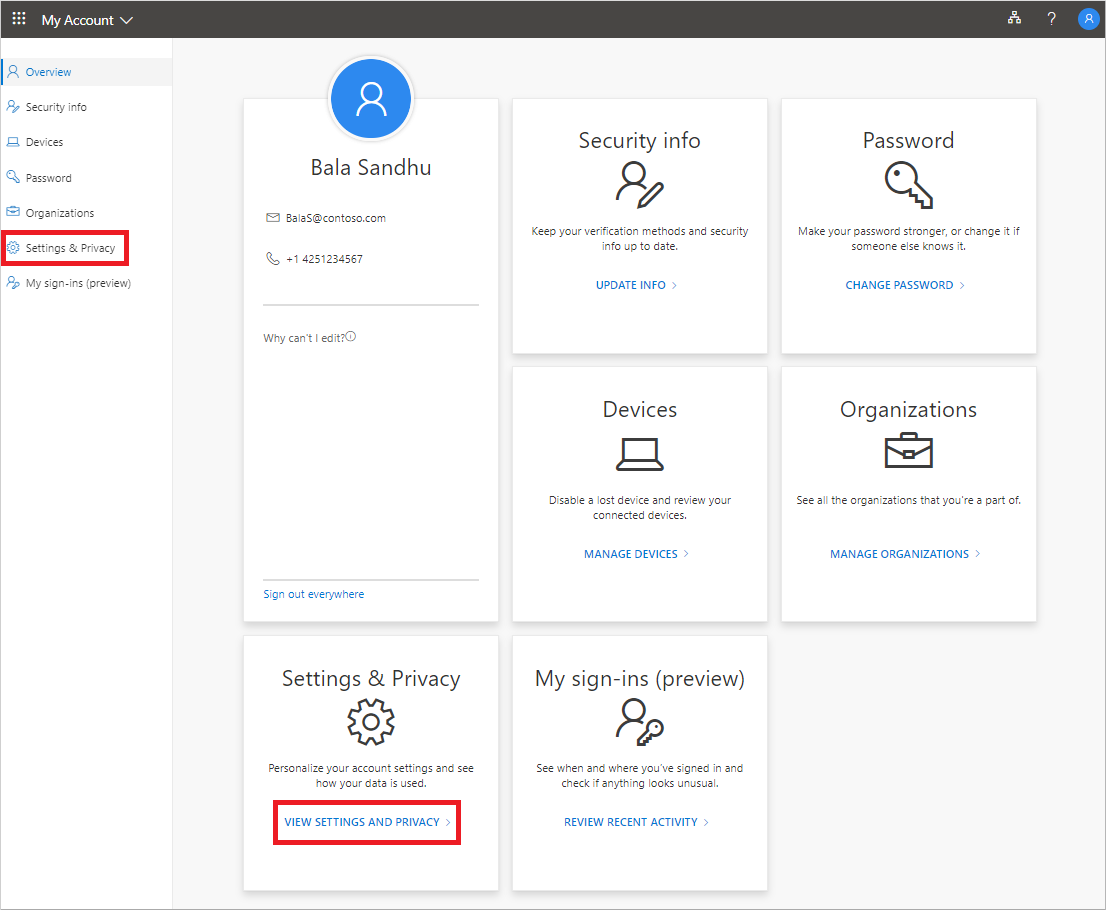Click the Organizations icon in the sidebar
Screen dimensions: 1106x910
point(12,212)
